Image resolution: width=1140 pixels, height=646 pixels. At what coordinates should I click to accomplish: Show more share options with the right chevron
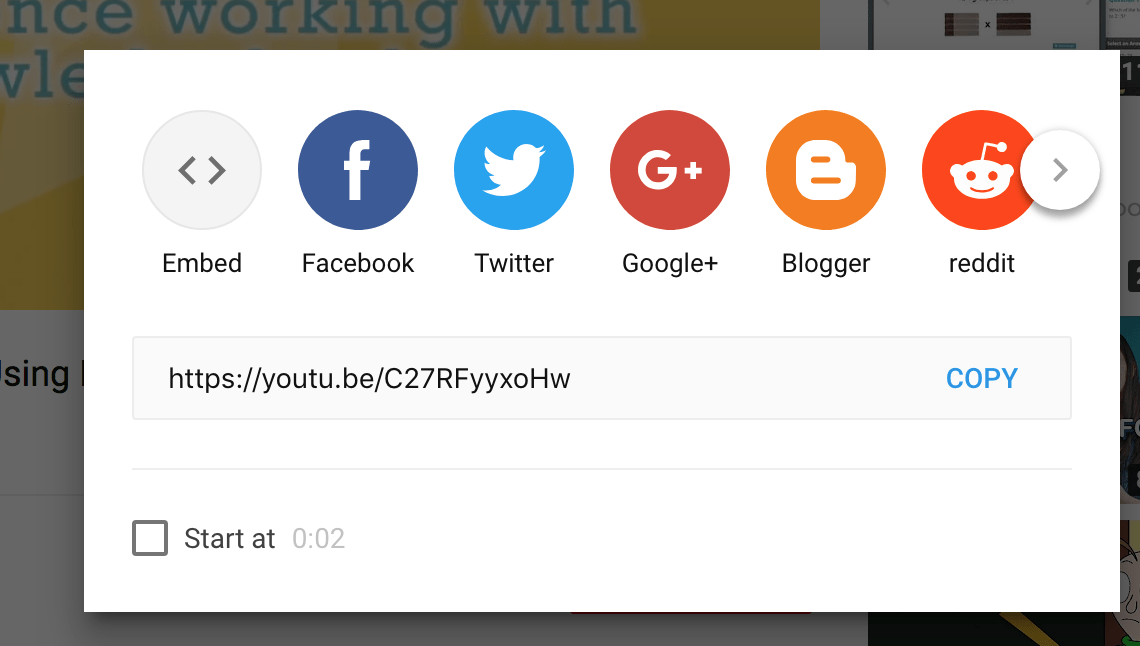point(1060,170)
